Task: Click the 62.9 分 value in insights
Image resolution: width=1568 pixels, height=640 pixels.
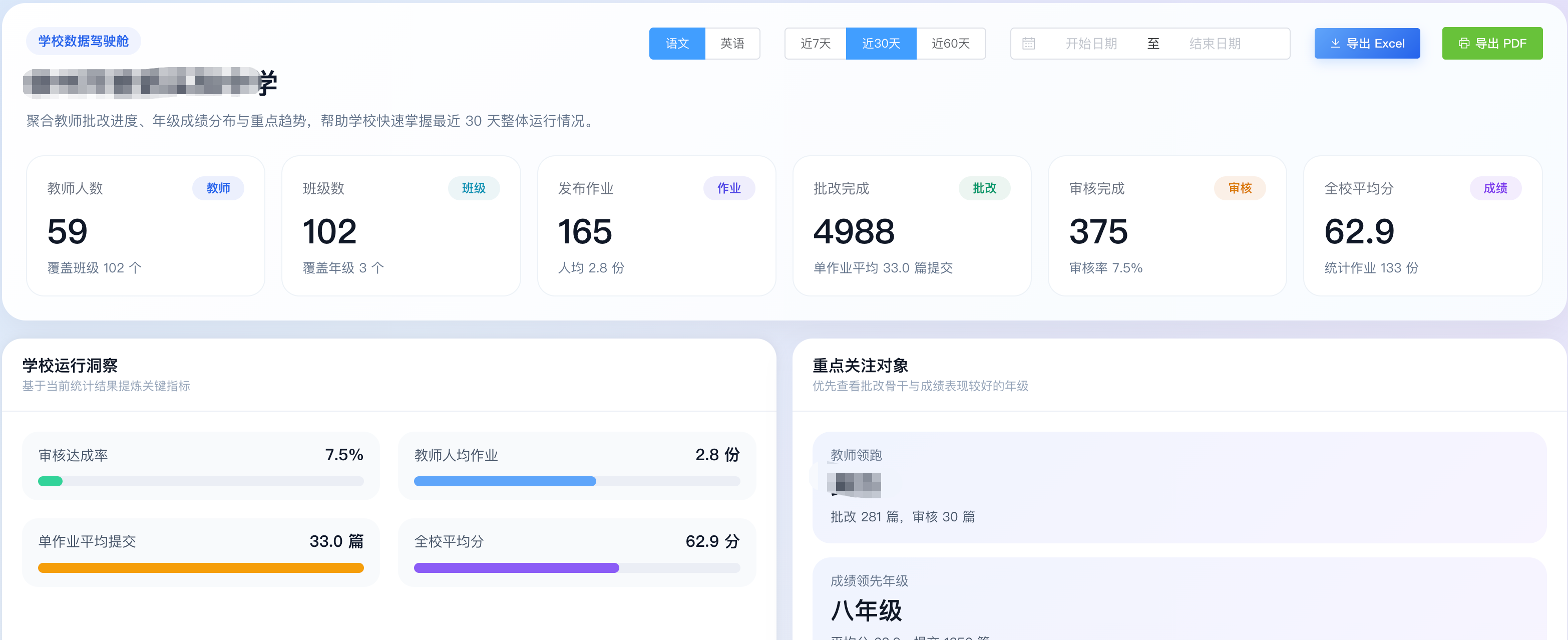Action: [x=713, y=541]
